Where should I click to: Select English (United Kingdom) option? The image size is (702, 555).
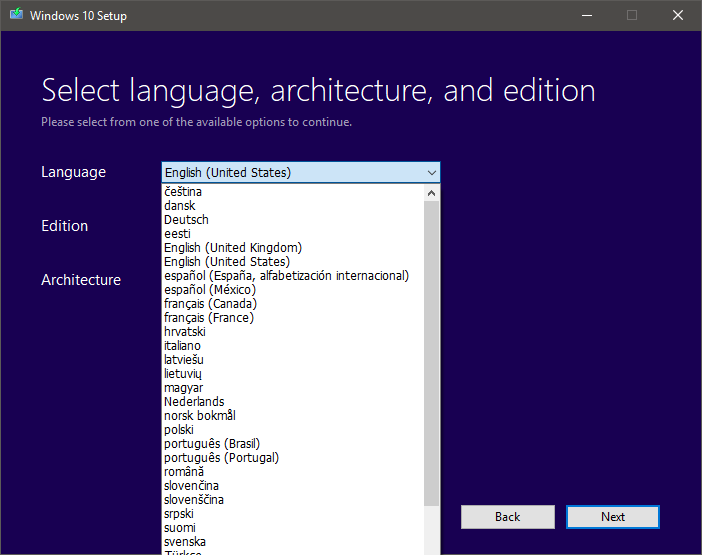[293, 248]
